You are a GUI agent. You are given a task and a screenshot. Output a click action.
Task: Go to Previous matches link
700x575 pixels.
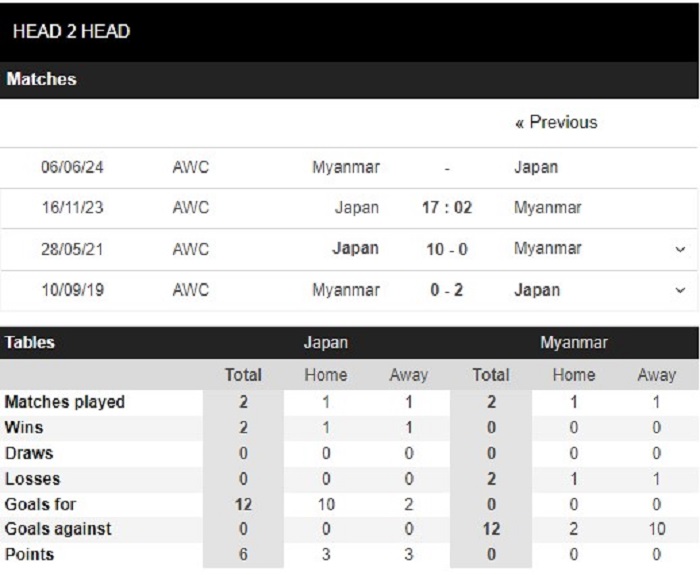click(556, 122)
